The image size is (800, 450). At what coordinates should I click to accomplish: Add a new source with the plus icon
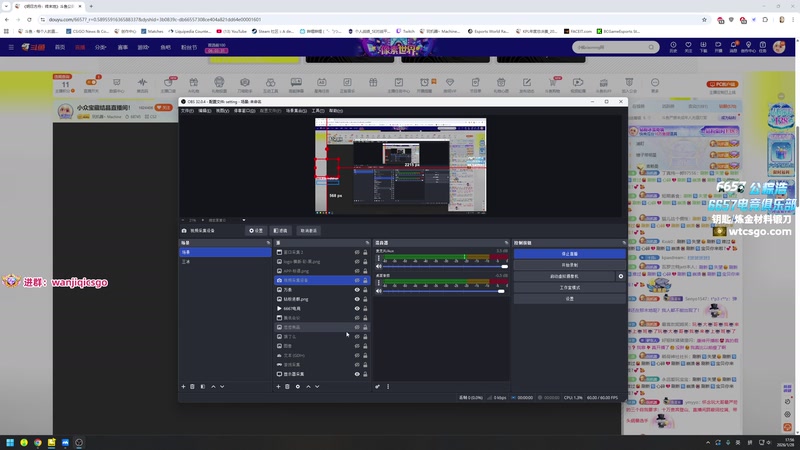pyautogui.click(x=278, y=387)
